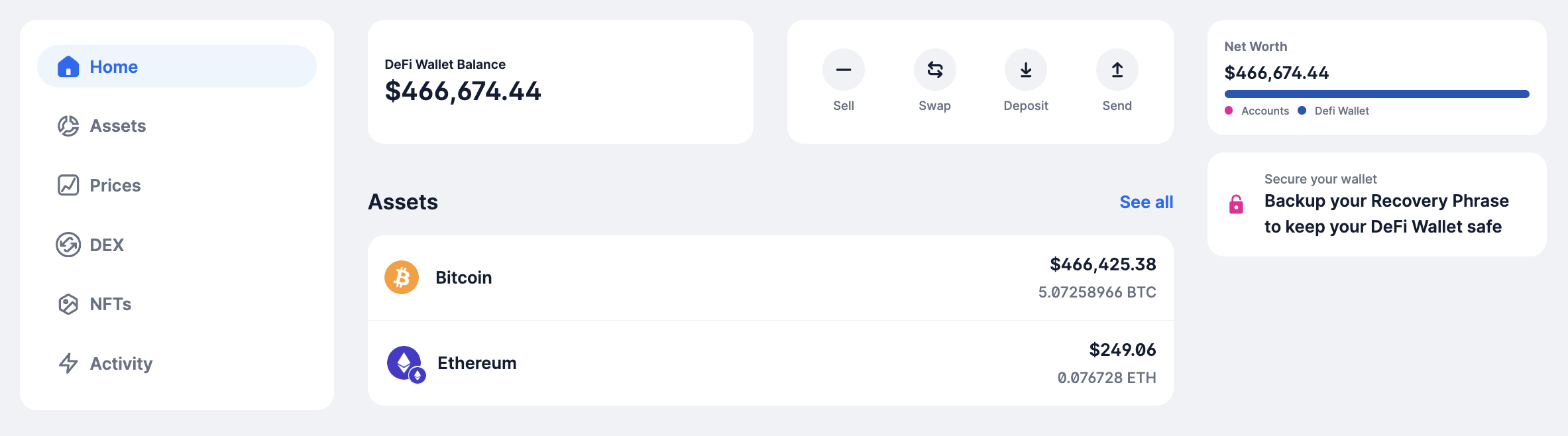Go to Prices in the sidebar
This screenshot has height=436, width=1568.
click(x=115, y=186)
